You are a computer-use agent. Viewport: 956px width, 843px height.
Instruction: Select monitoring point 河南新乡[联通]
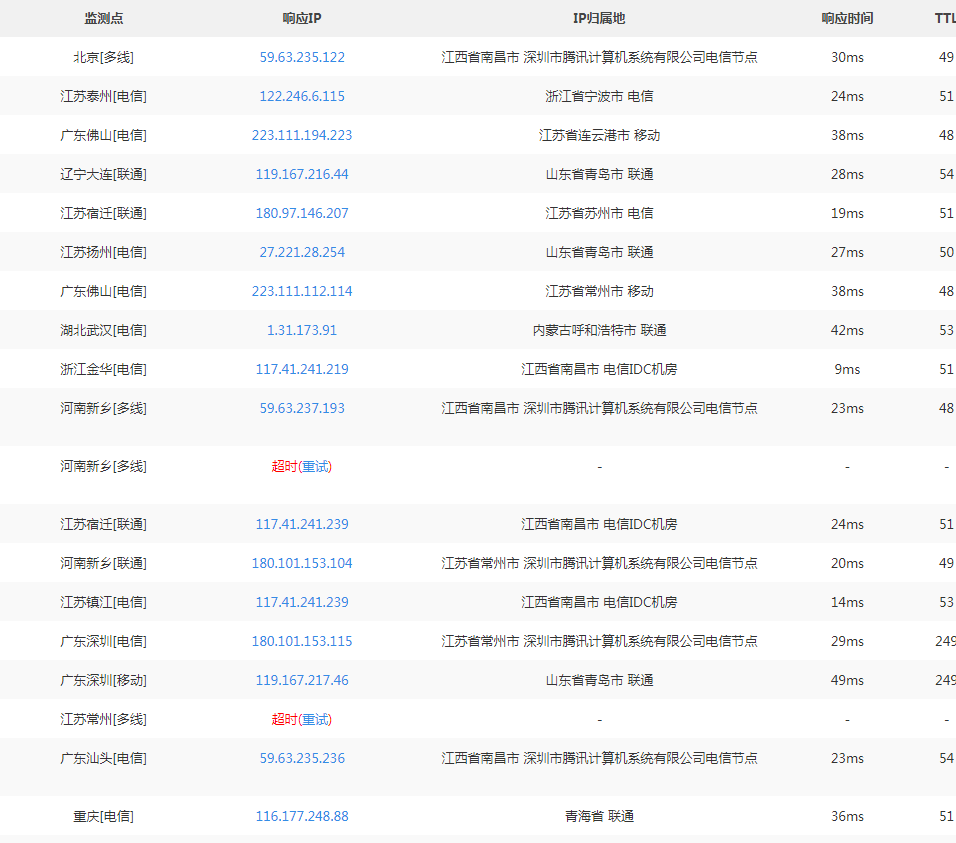click(x=104, y=563)
